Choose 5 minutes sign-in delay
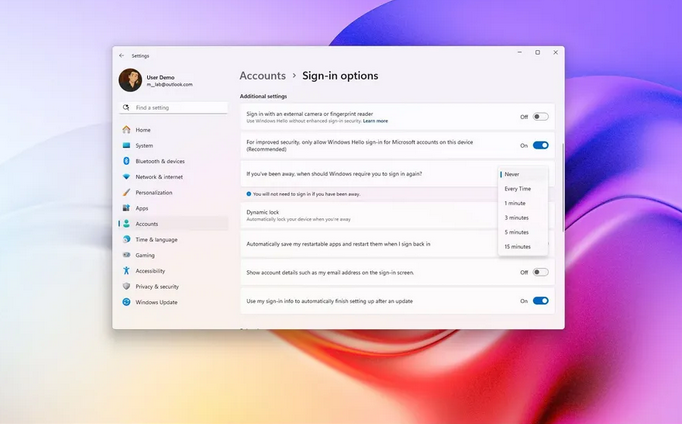682x424 pixels. point(523,232)
